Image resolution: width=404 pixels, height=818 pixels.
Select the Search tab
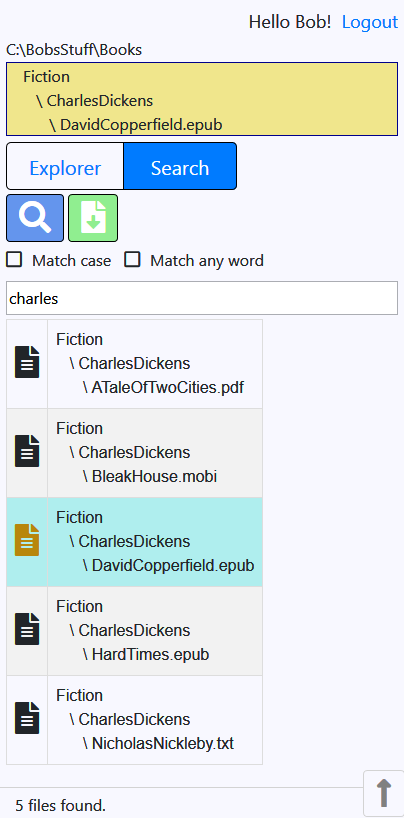tap(180, 168)
